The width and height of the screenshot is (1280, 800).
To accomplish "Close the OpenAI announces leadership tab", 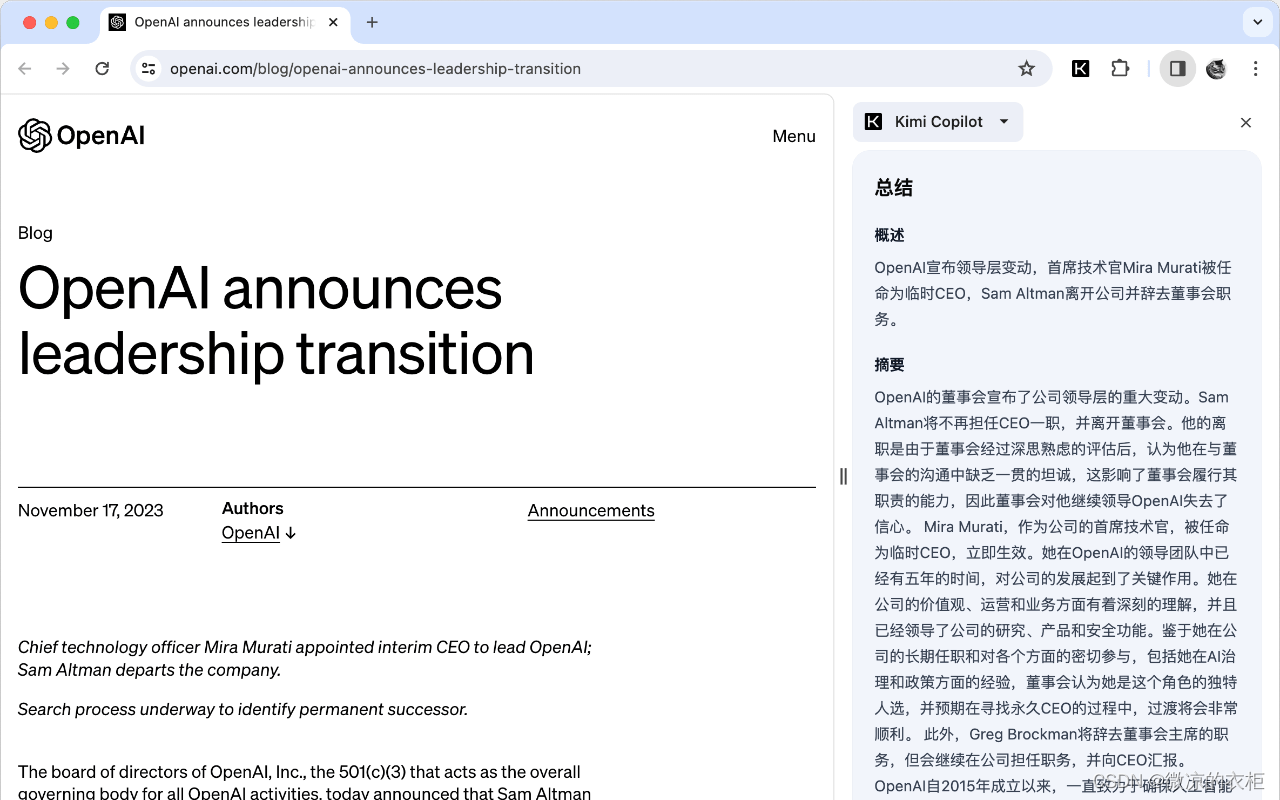I will tap(333, 22).
